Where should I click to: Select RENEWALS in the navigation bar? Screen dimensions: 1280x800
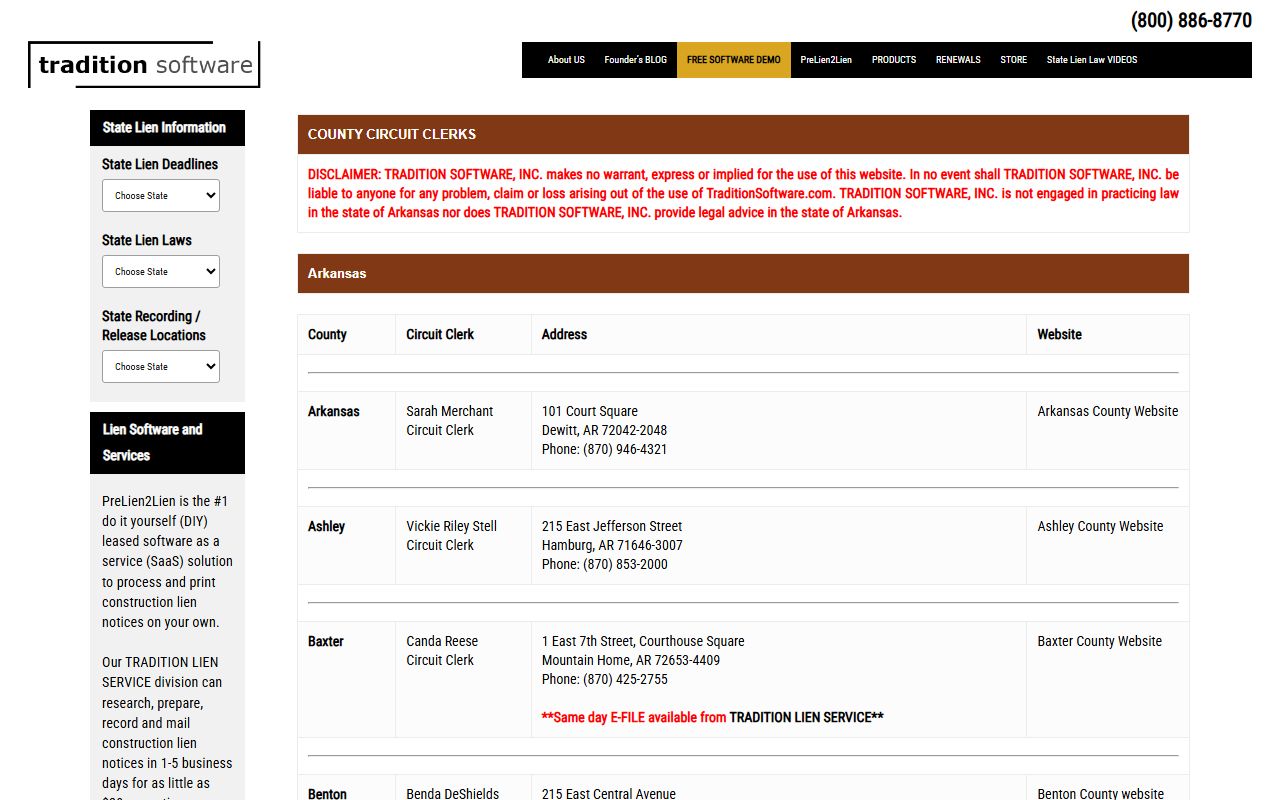pos(958,60)
